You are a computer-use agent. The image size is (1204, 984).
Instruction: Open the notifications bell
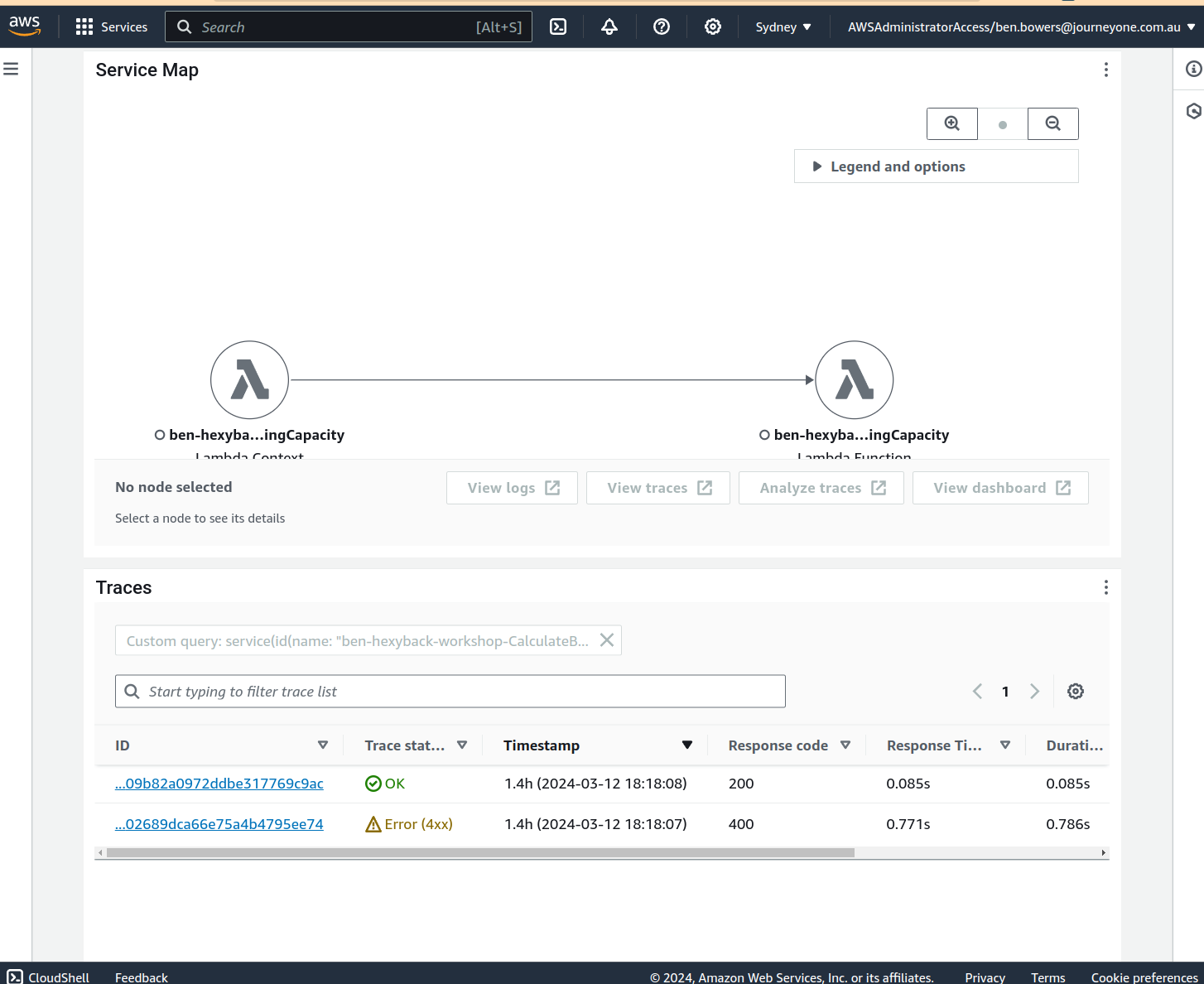[x=609, y=27]
